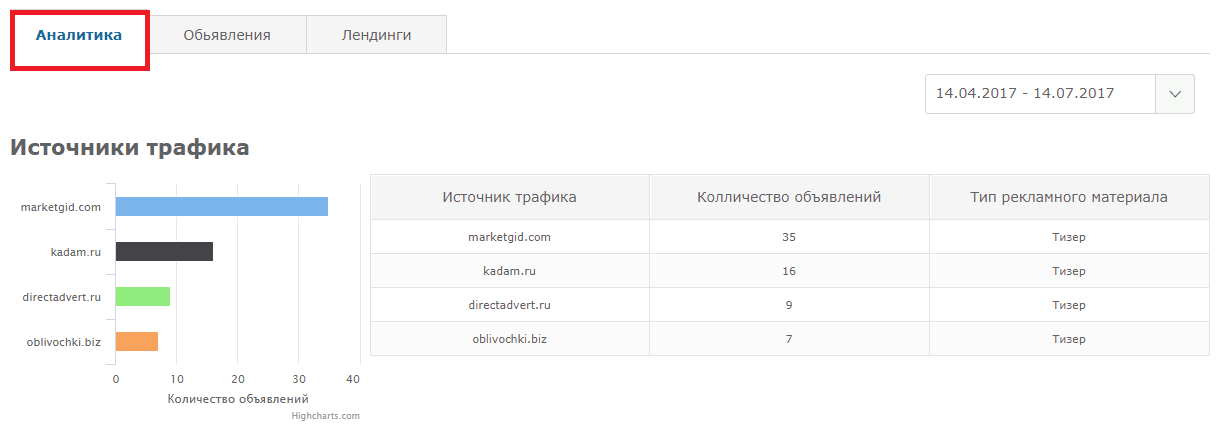
Task: Open the Лендинги tab
Action: pyautogui.click(x=377, y=35)
